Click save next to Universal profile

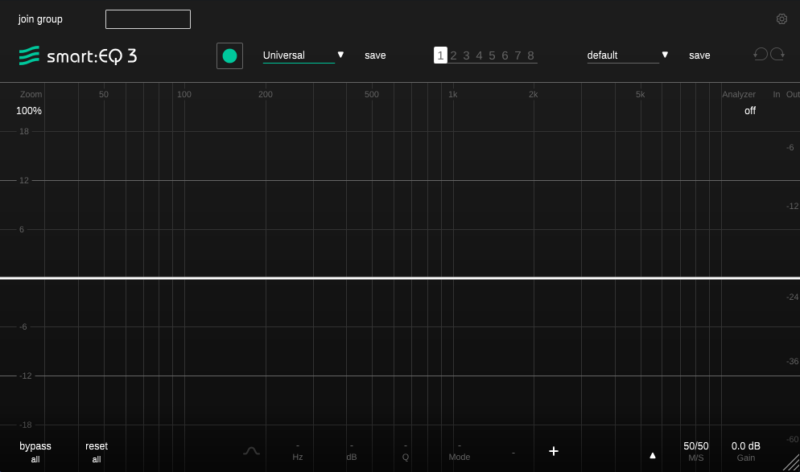375,56
